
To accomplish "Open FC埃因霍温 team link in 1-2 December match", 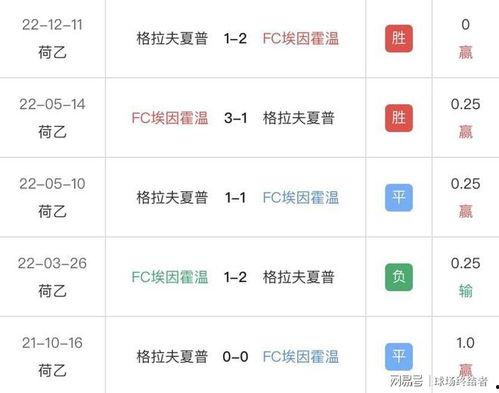I will point(301,38).
